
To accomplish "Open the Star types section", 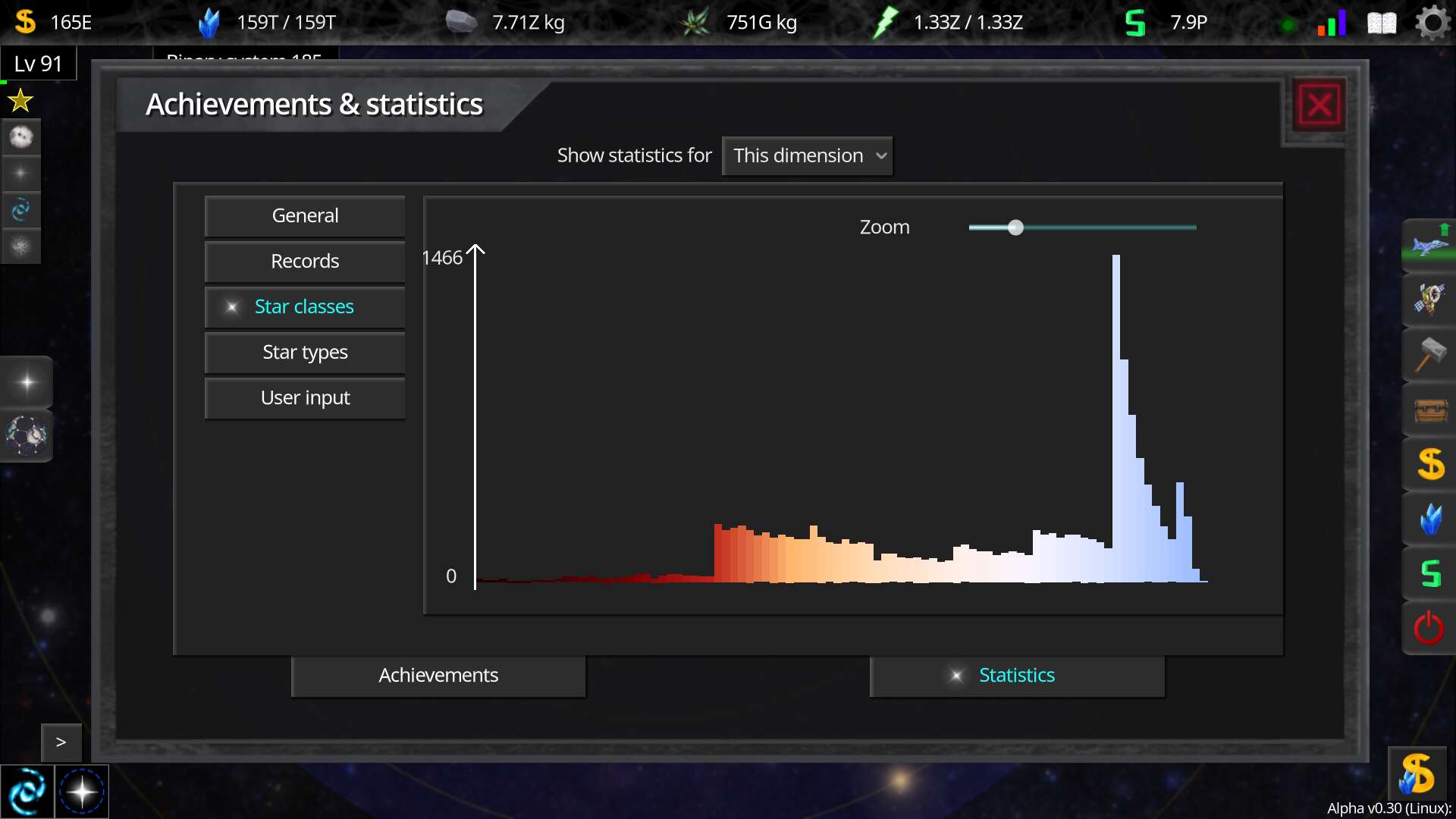I will tap(305, 353).
